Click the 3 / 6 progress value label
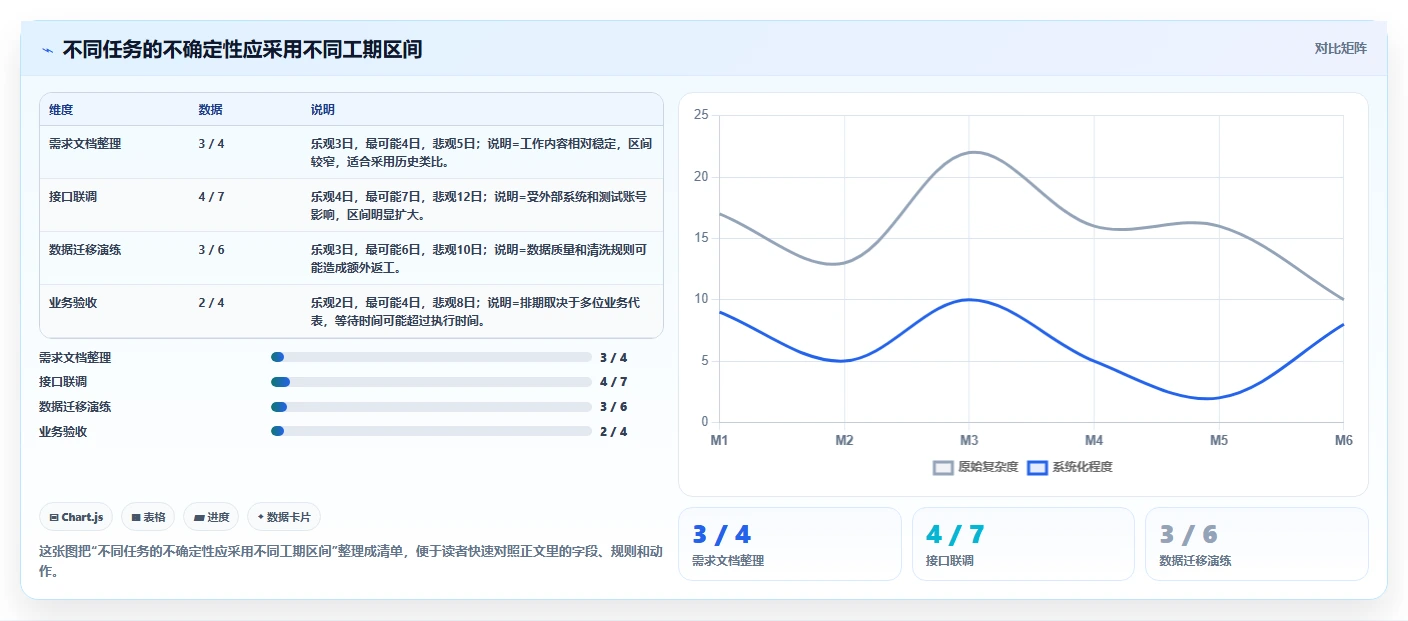This screenshot has height=621, width=1408. point(614,407)
